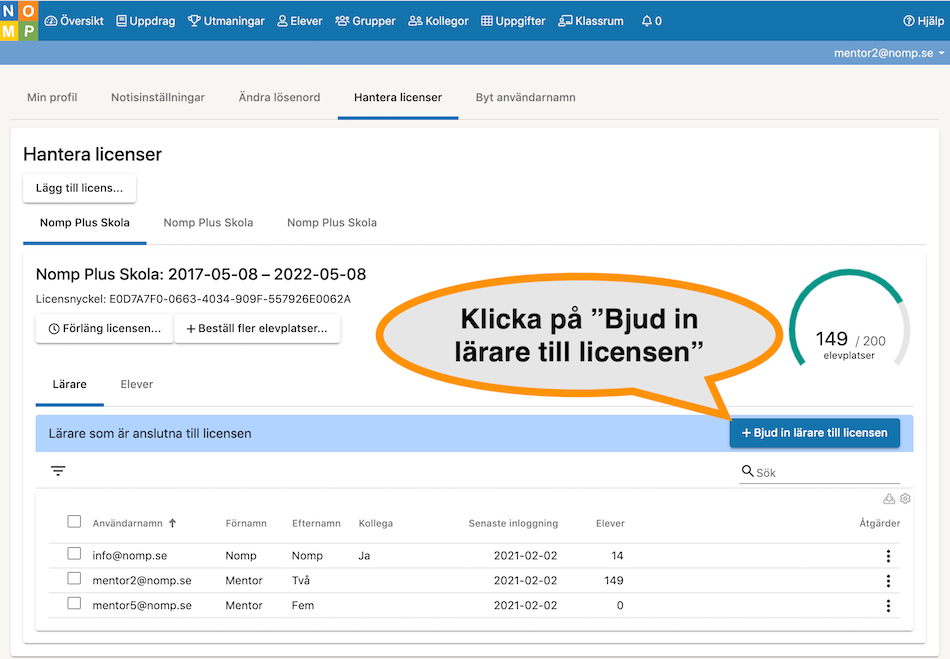Open Uppgifter in the navigation bar
The width and height of the screenshot is (950, 659).
tap(513, 21)
